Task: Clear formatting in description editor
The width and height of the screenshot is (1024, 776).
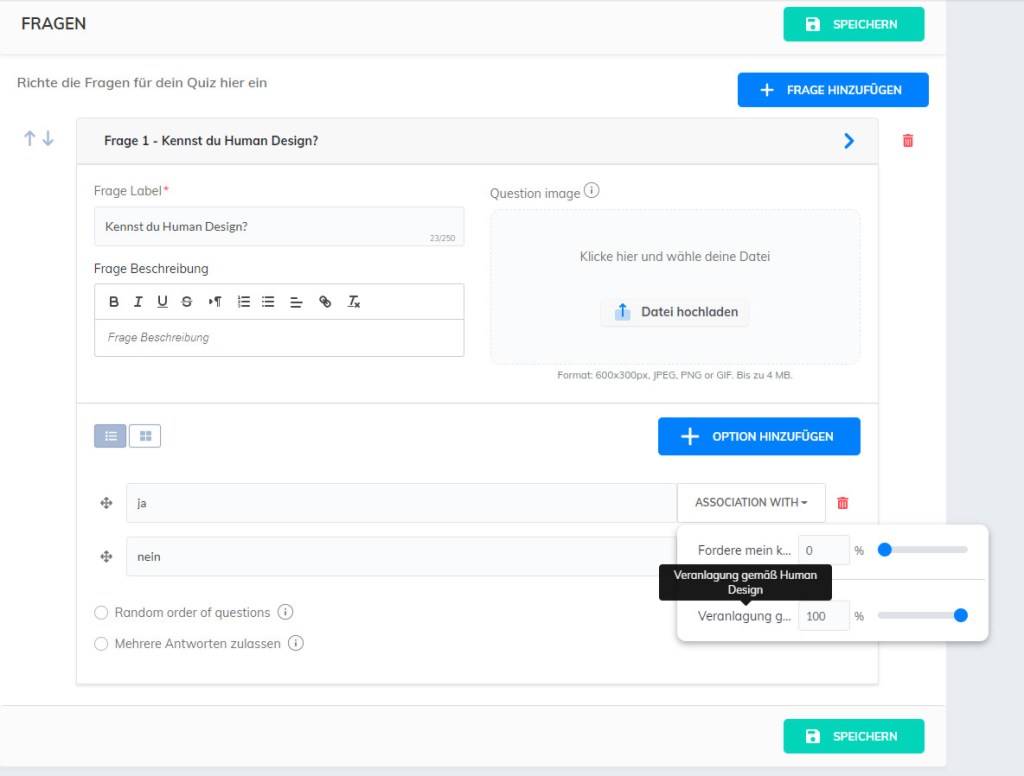Action: (353, 302)
